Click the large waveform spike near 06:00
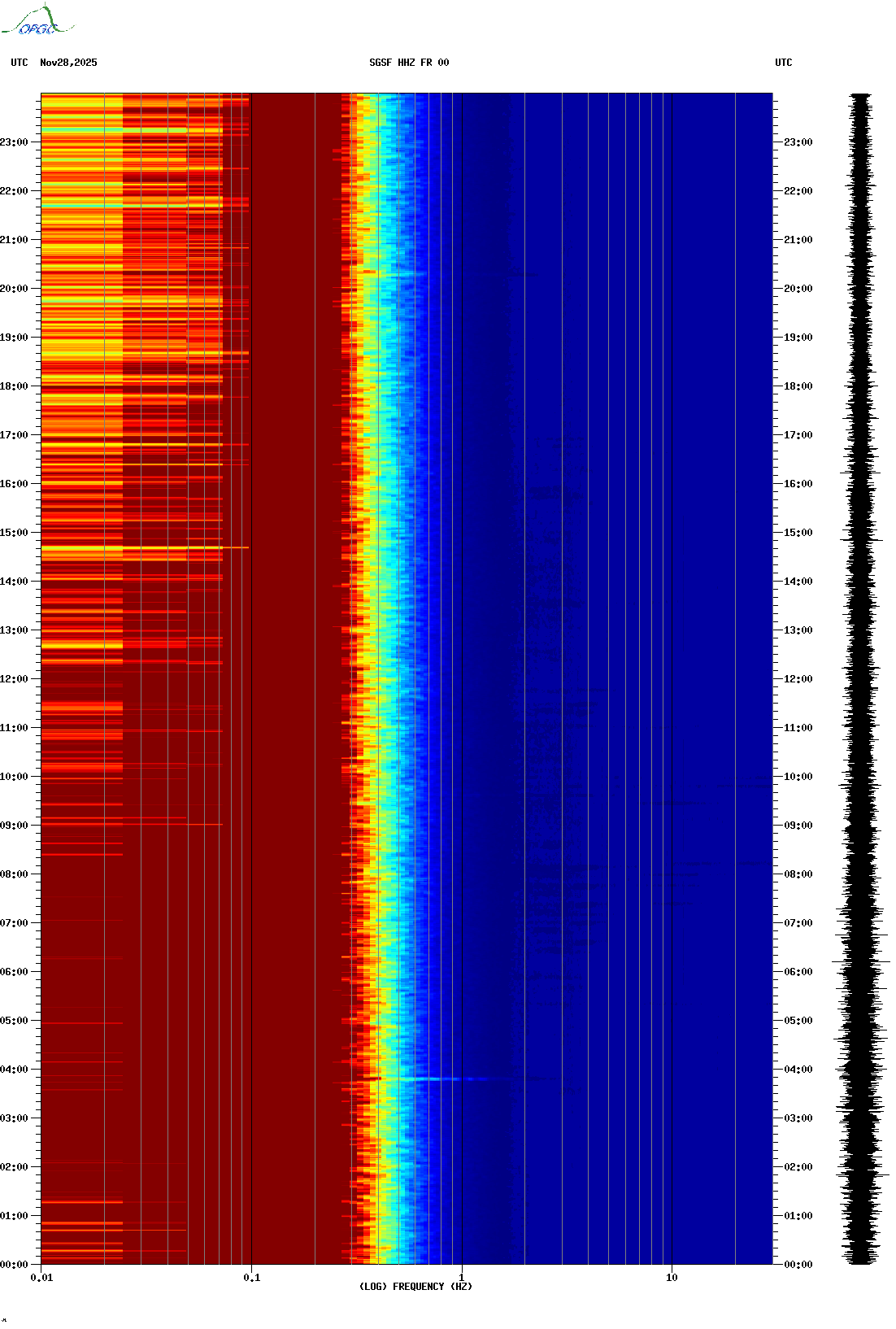 (x=860, y=962)
